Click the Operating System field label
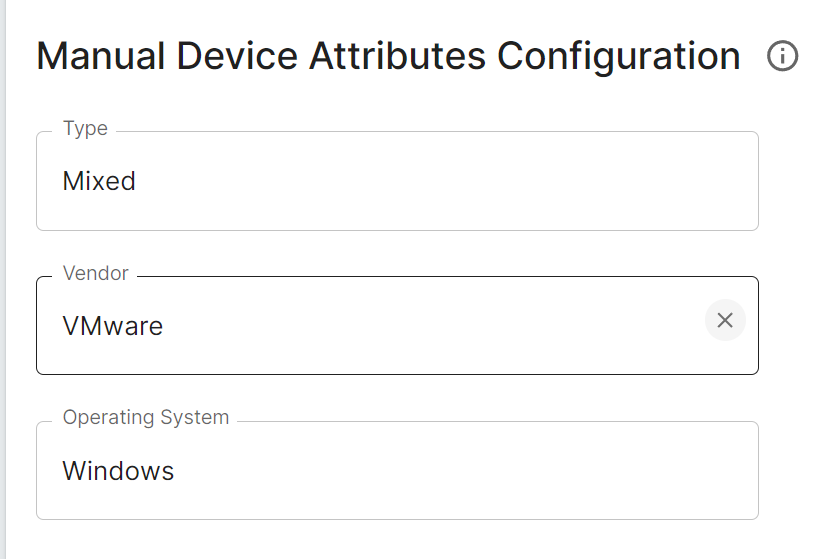The width and height of the screenshot is (836, 559). 146,418
